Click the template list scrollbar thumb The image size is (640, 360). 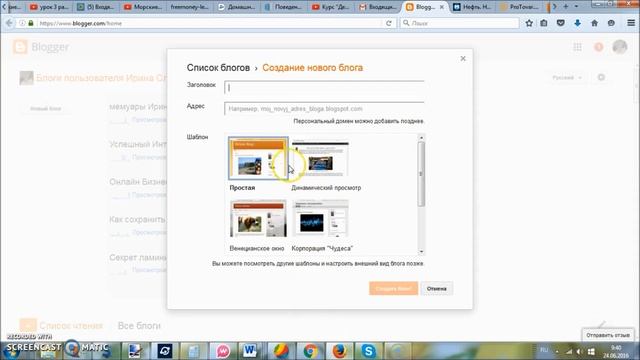421,174
